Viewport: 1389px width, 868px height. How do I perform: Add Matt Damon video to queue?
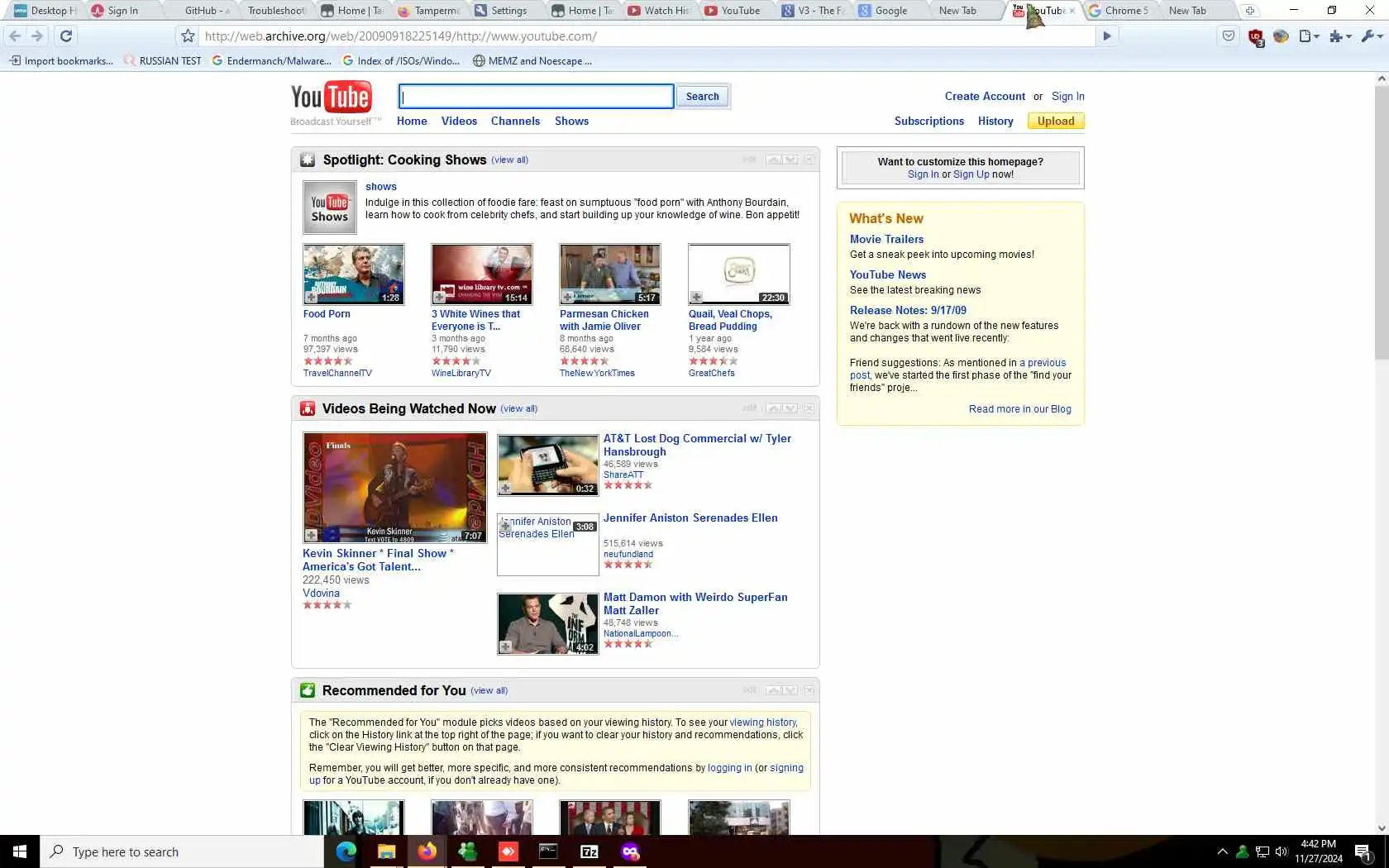[505, 647]
